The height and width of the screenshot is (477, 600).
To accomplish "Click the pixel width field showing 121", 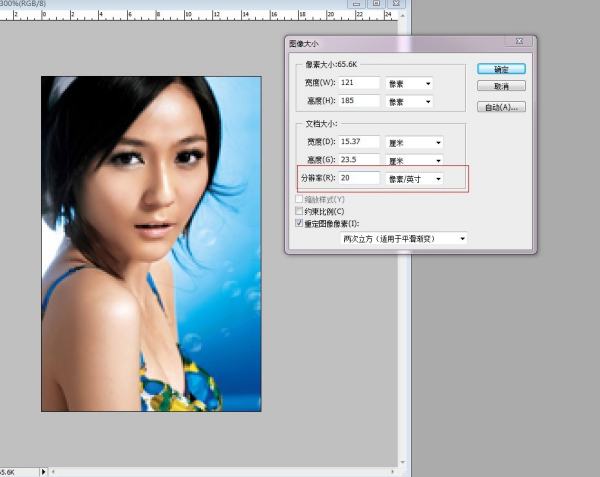I will (358, 83).
